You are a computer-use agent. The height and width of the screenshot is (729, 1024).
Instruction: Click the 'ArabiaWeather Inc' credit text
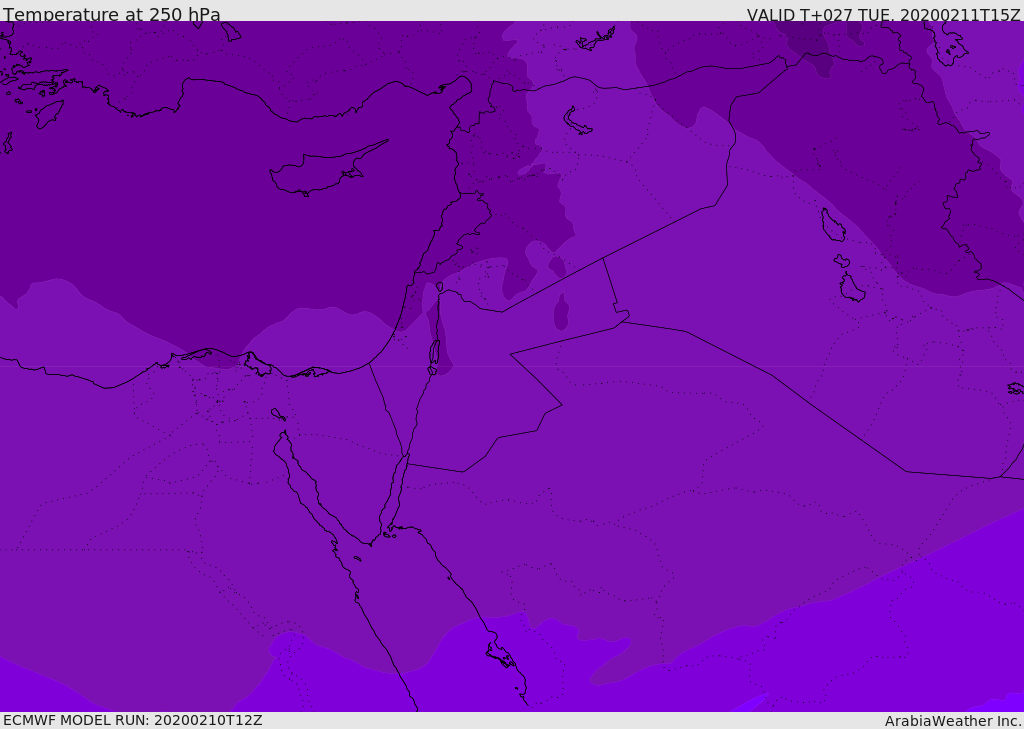point(953,721)
